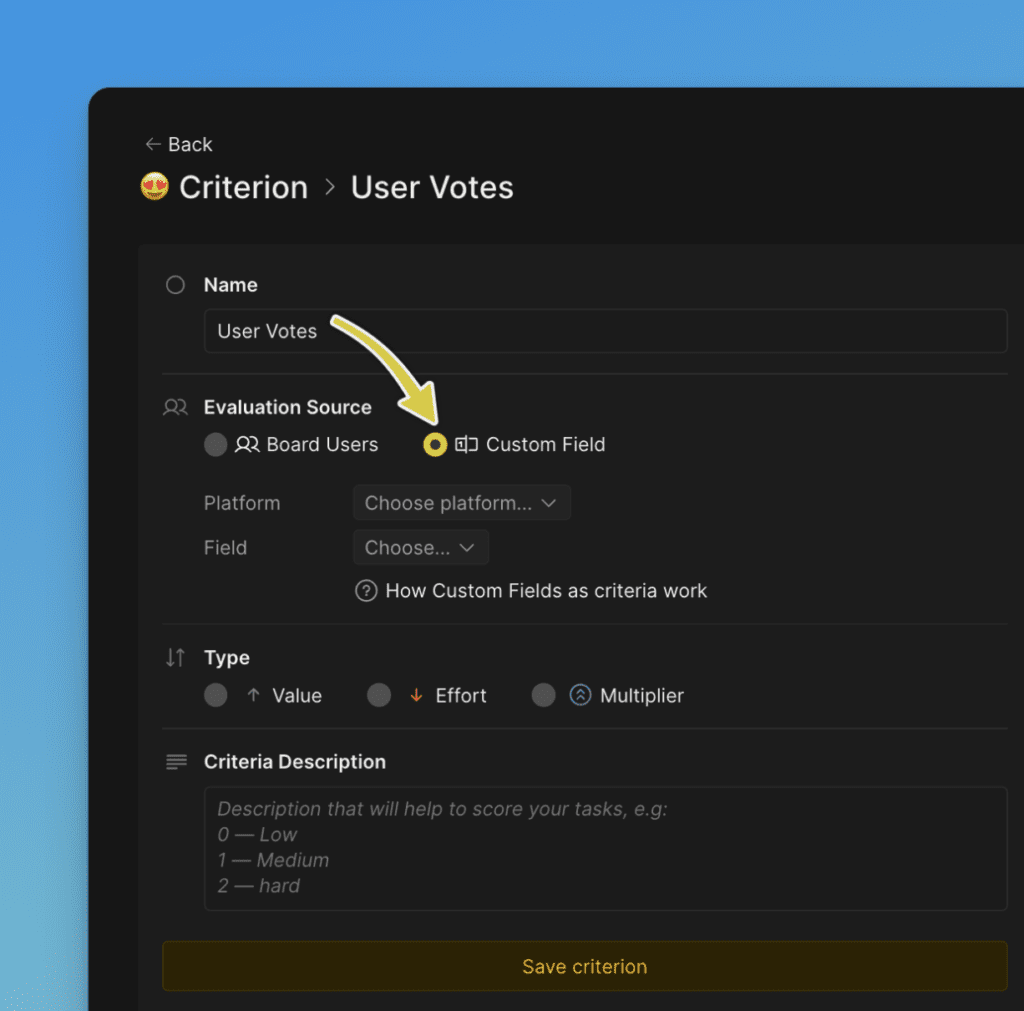Open How Custom Fields as criteria work link
Screen dimensions: 1024x1011
click(x=545, y=591)
